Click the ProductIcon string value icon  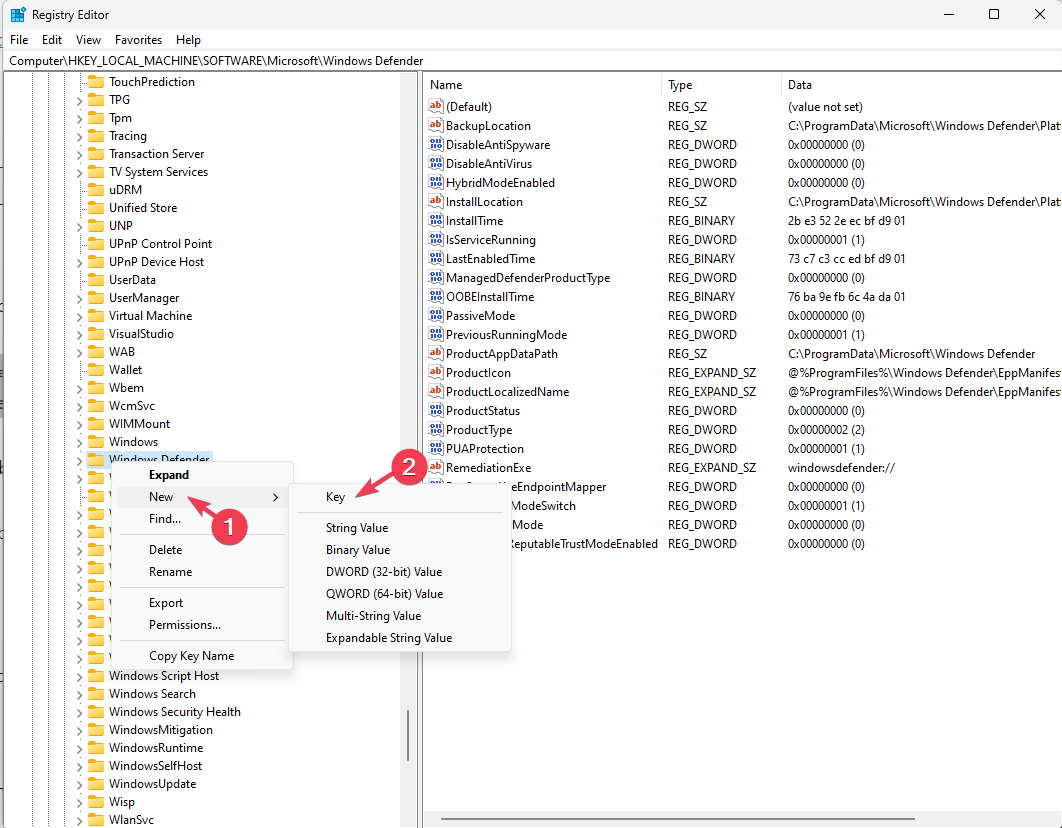pyautogui.click(x=436, y=372)
